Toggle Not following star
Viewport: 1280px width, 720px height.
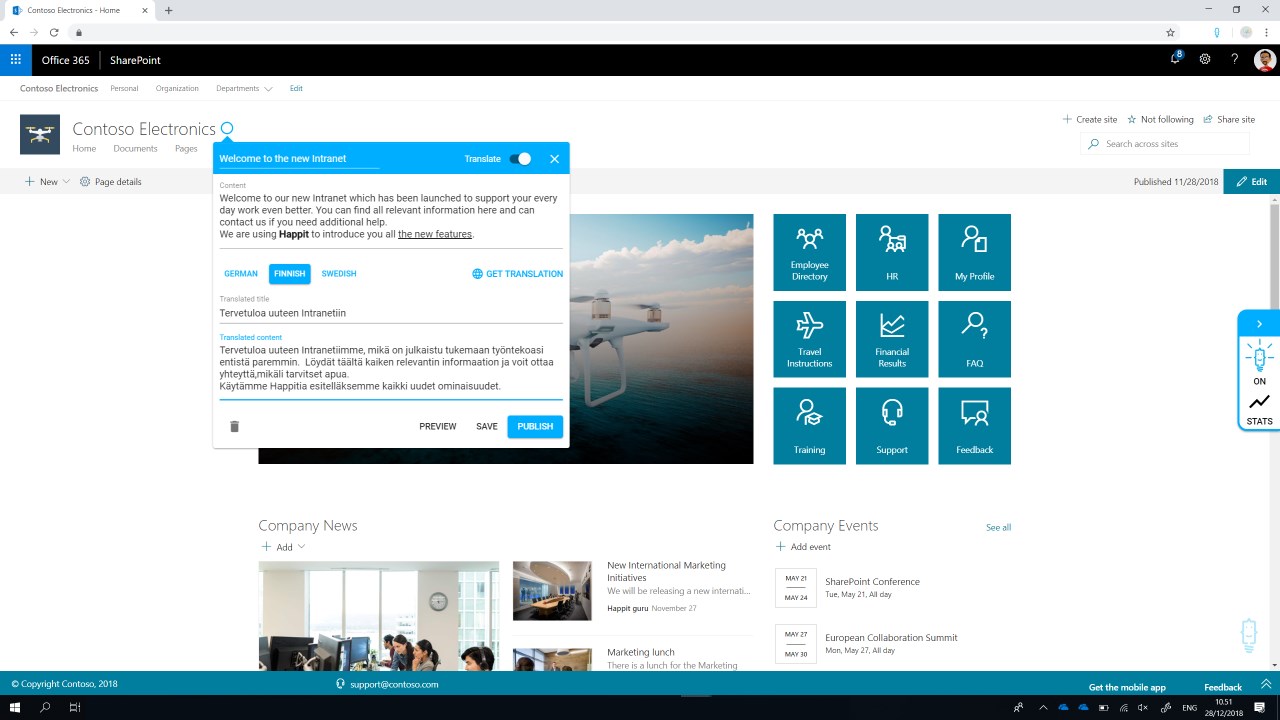click(x=1160, y=119)
